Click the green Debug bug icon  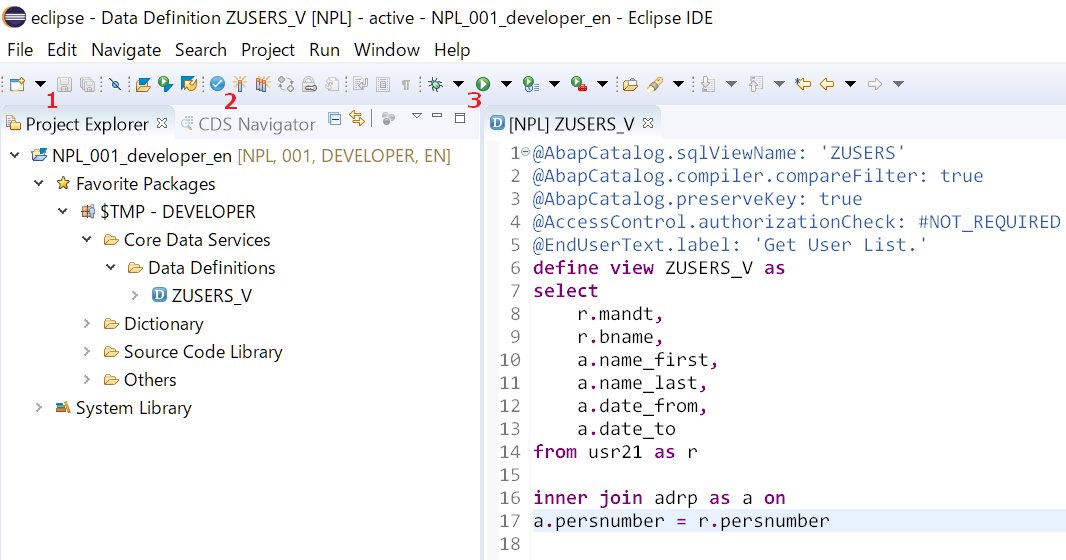(x=436, y=84)
